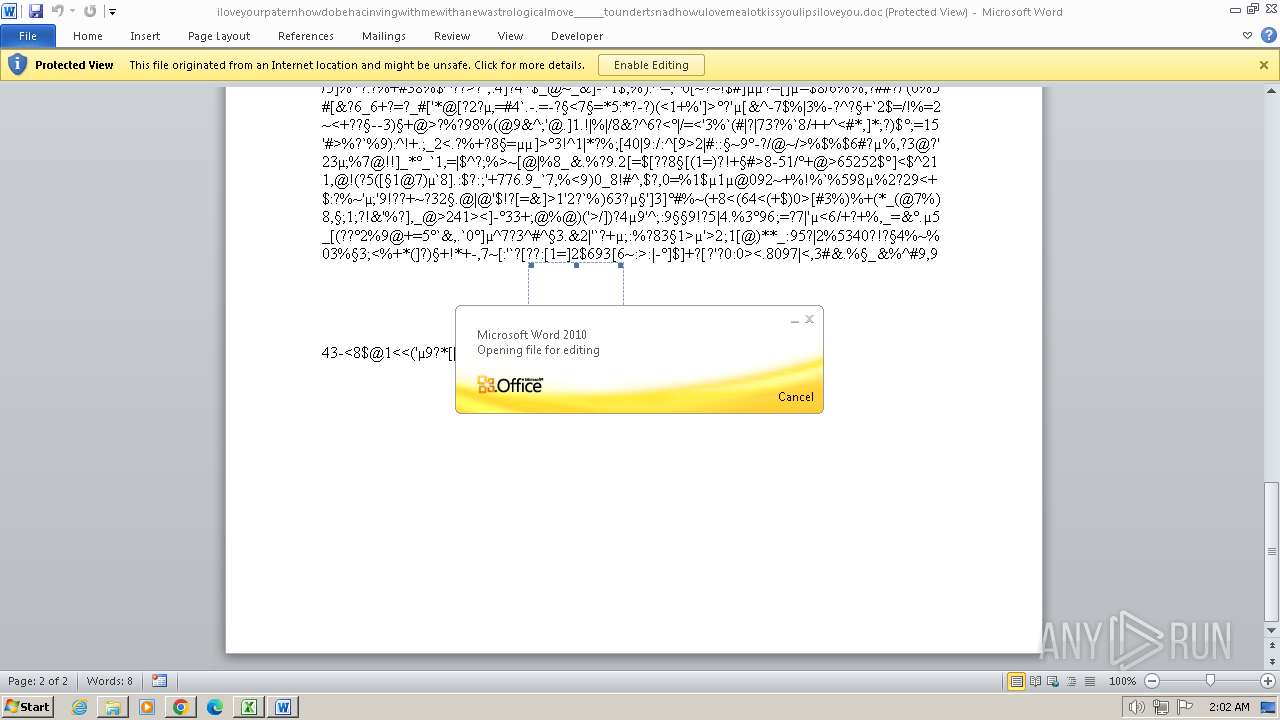The image size is (1280, 720).
Task: Click the Word taskbar button
Action: click(x=283, y=707)
